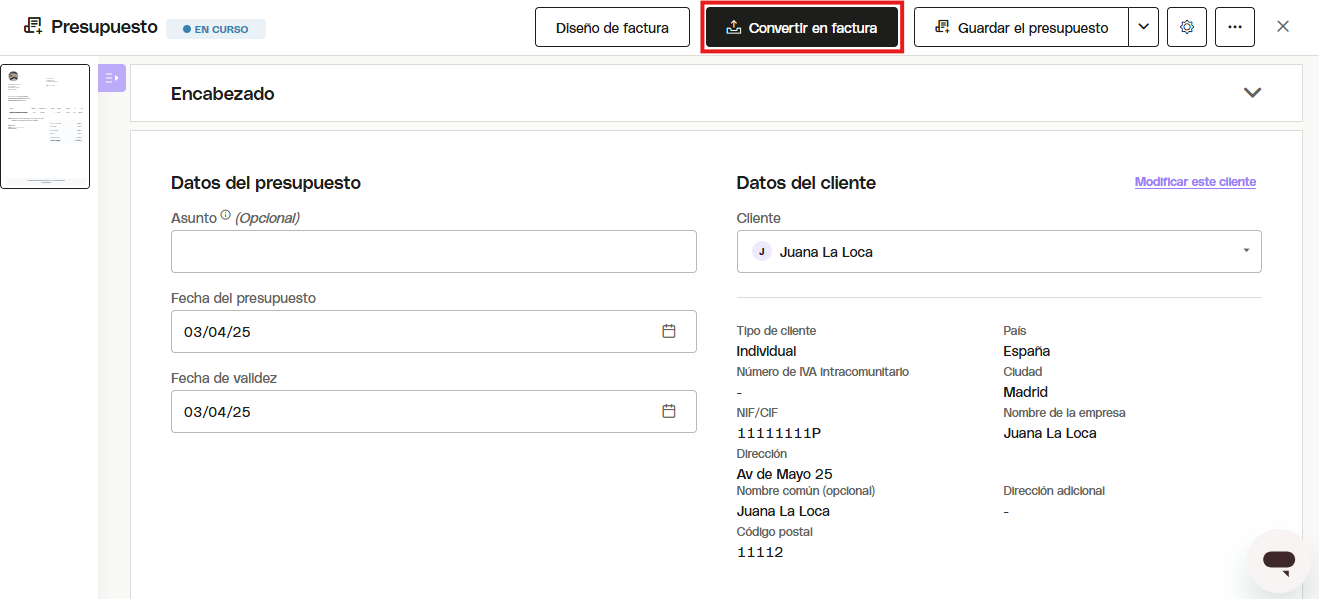
Task: Click Guardar el presupuesto button
Action: click(1021, 27)
